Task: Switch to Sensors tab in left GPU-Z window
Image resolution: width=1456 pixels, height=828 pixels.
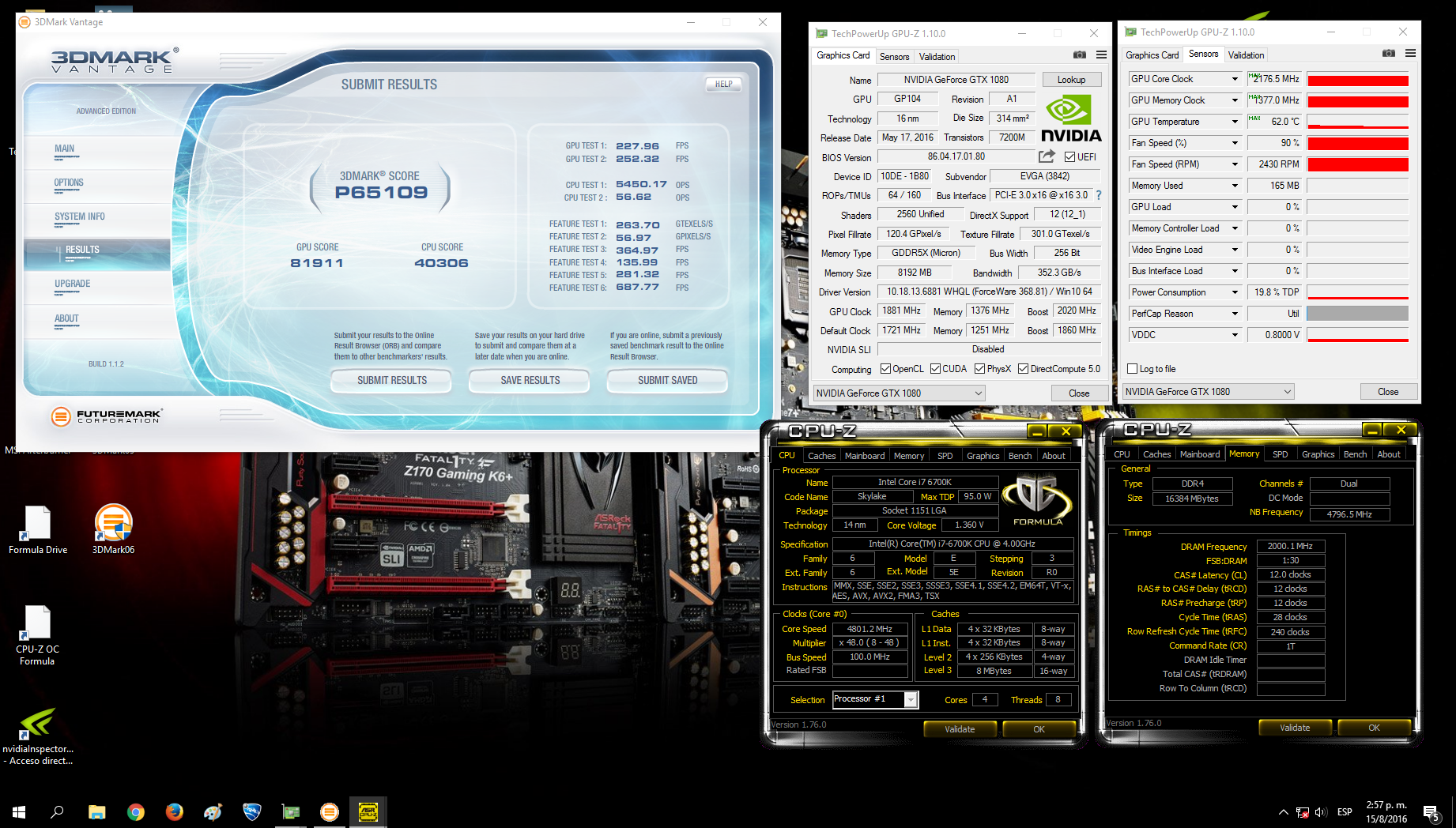Action: pos(894,57)
